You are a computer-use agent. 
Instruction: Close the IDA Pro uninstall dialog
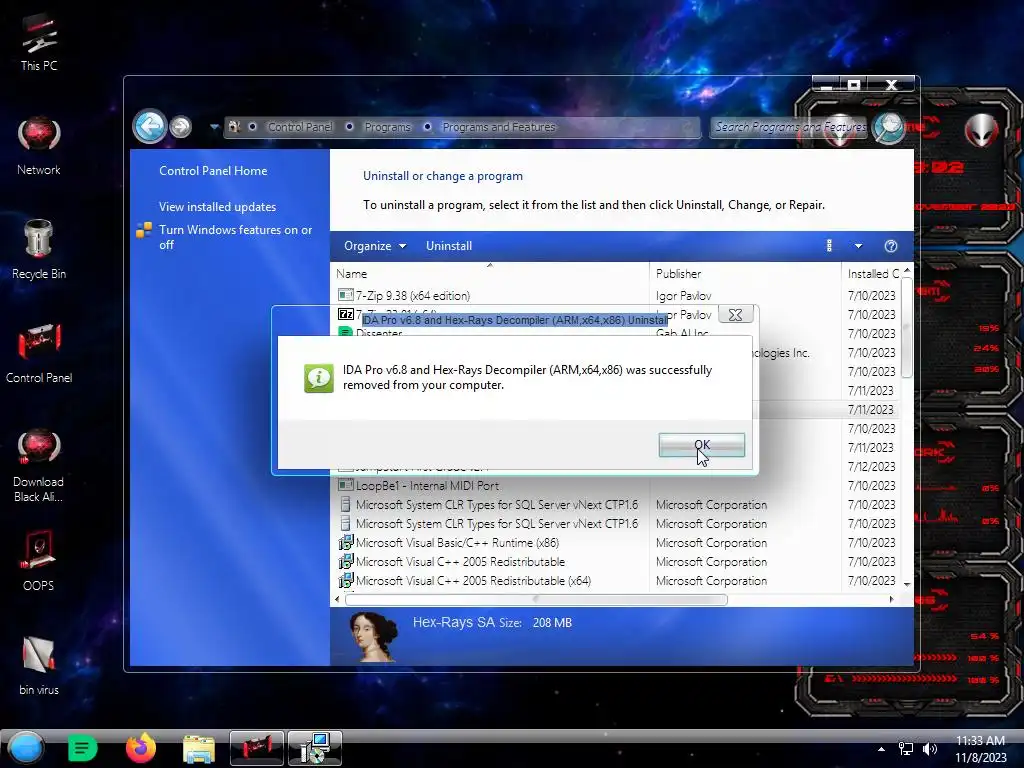[735, 315]
